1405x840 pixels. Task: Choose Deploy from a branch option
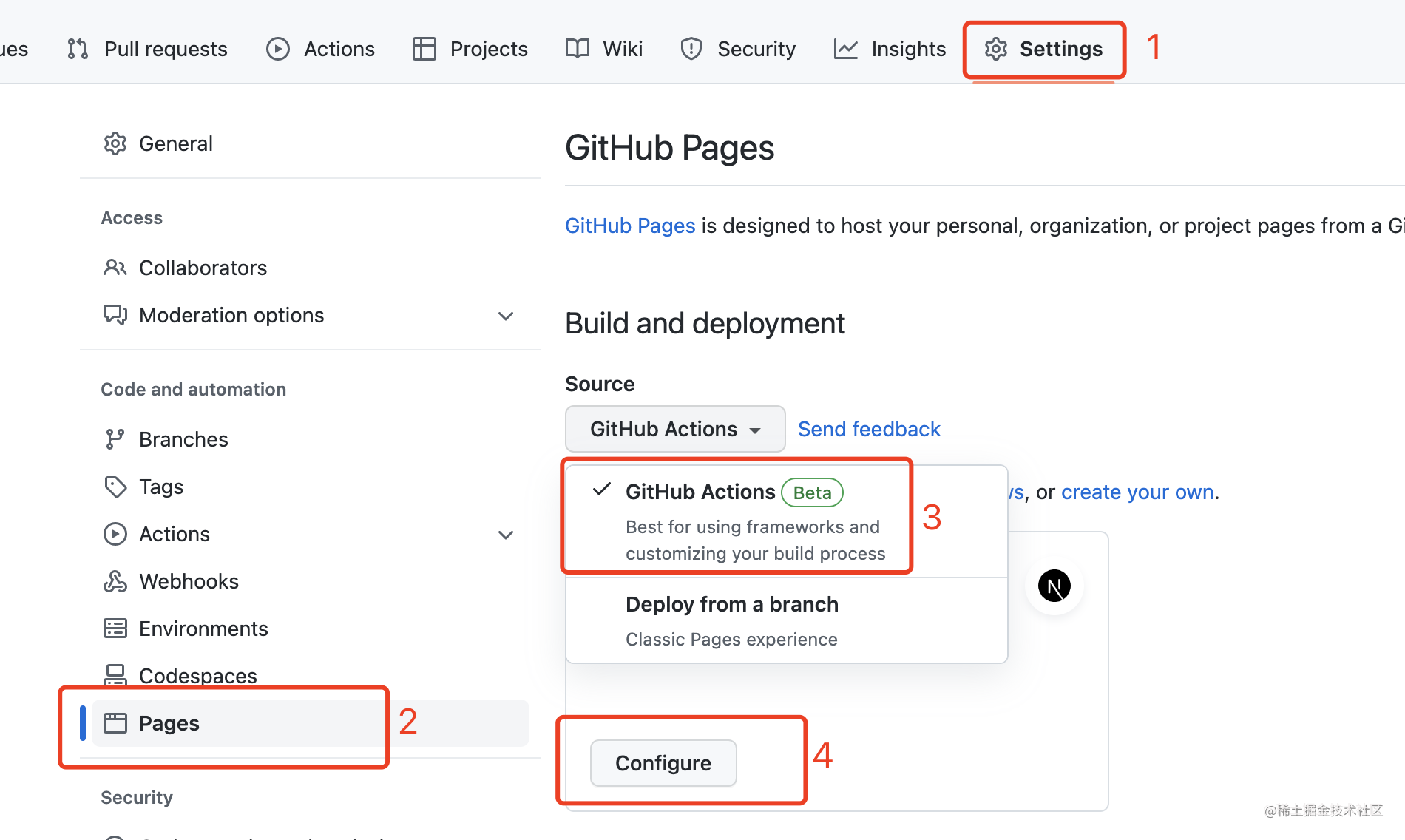click(787, 620)
